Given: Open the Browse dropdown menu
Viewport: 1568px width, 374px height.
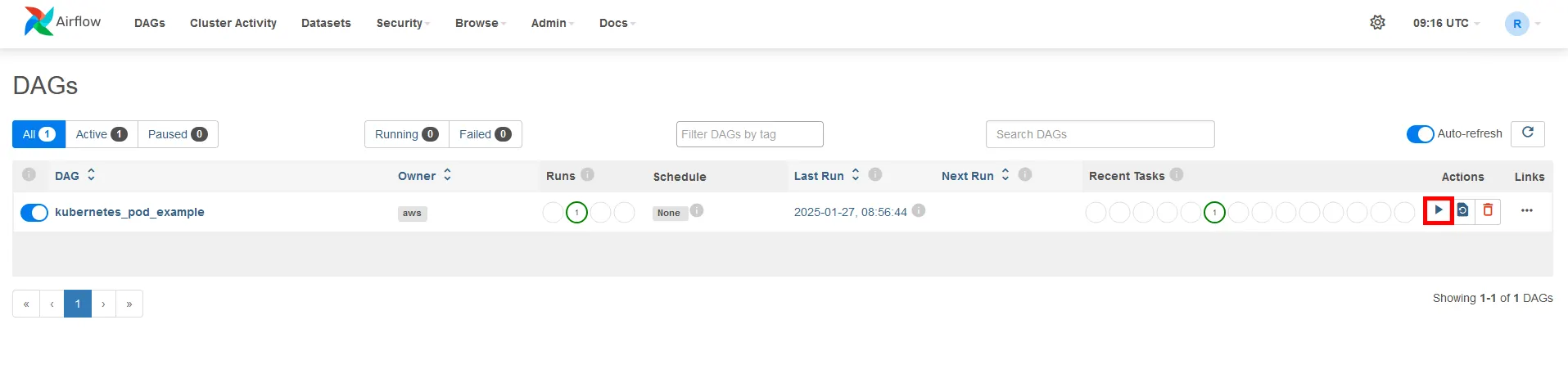Looking at the screenshot, I should click(x=480, y=23).
